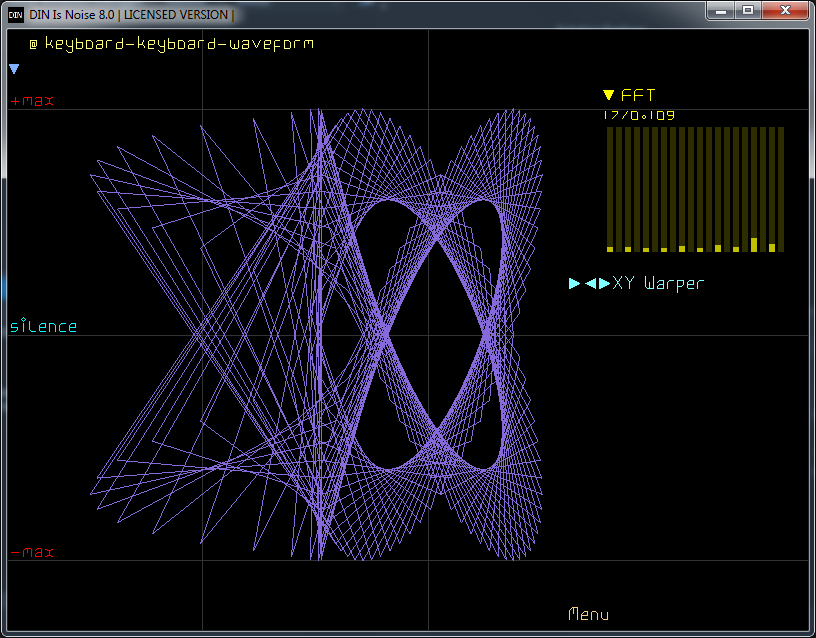Collapse the FFT panel with yellow triangle
This screenshot has width=816, height=638.
(x=608, y=96)
